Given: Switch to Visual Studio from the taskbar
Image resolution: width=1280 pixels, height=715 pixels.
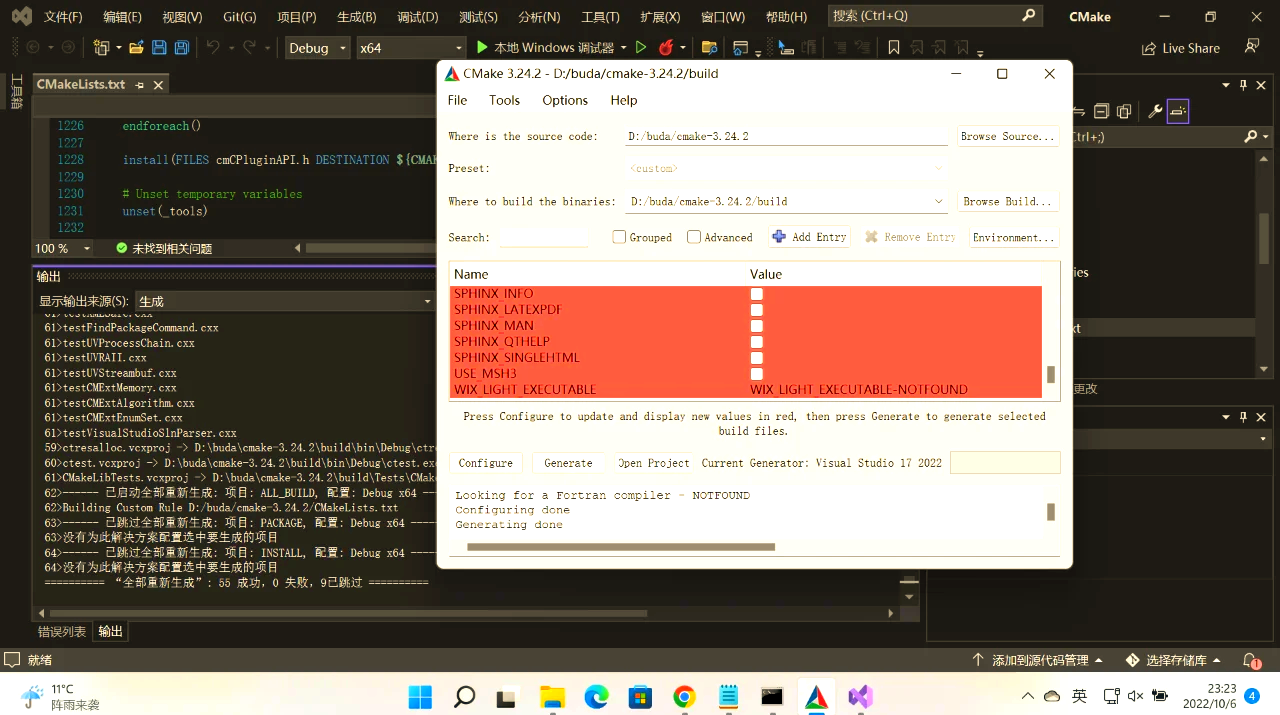Looking at the screenshot, I should pyautogui.click(x=860, y=696).
